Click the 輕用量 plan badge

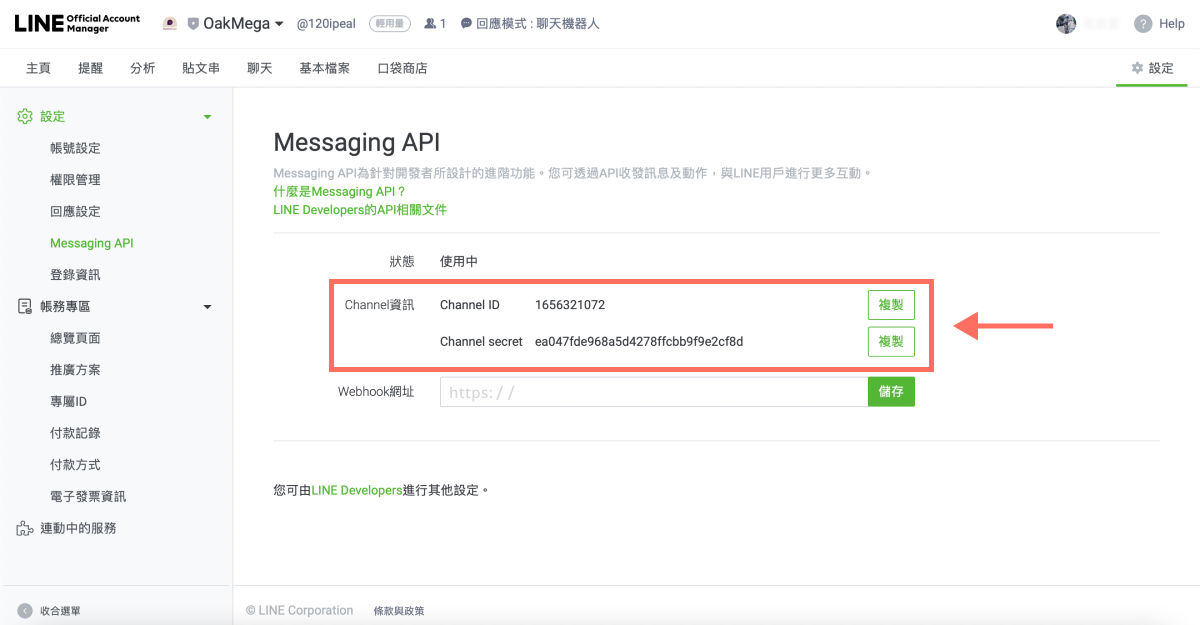pos(390,23)
